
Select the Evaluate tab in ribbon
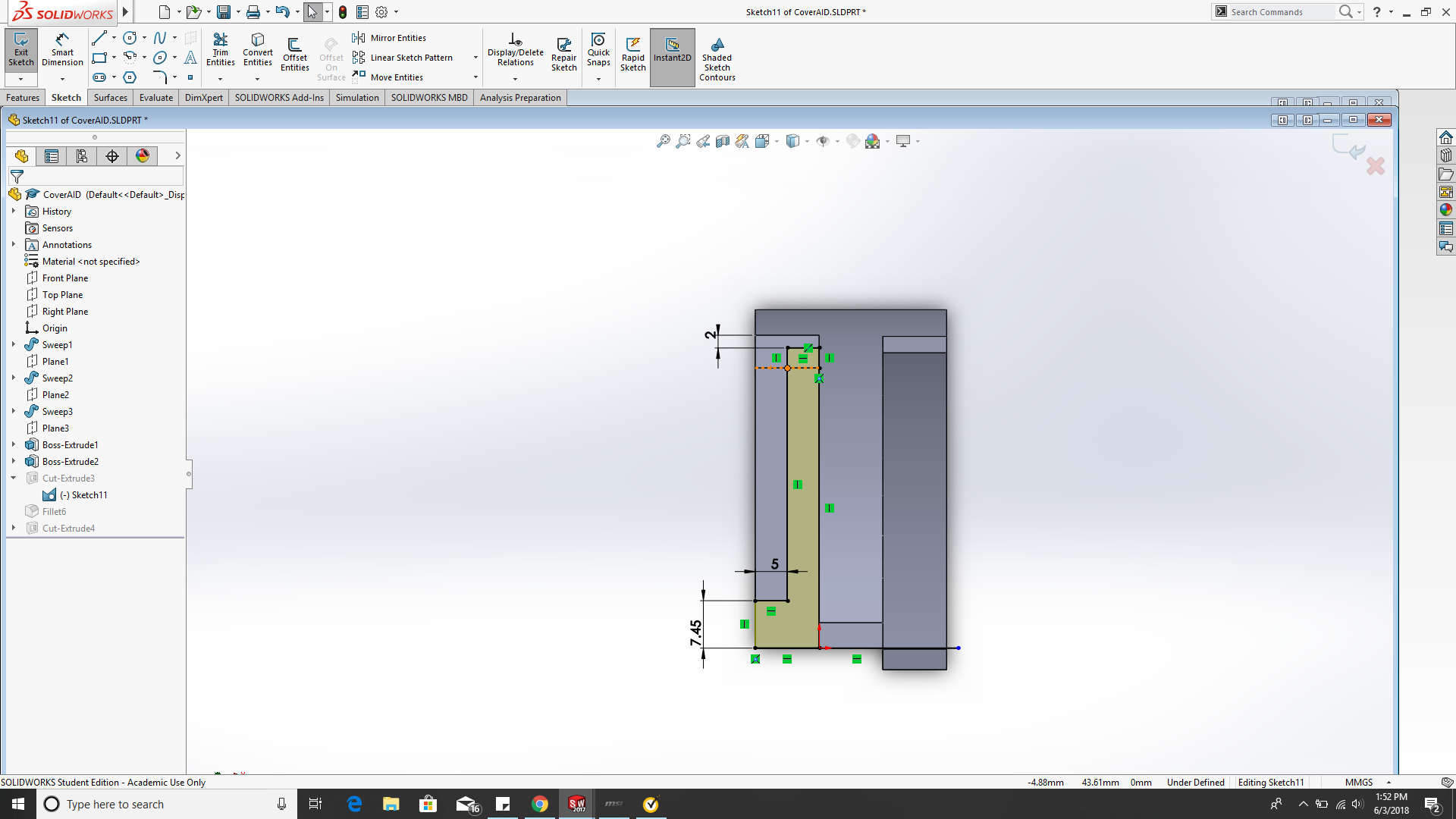click(x=155, y=97)
